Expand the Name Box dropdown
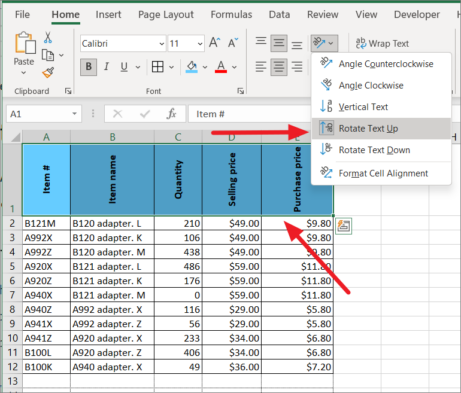461x393 pixels. [x=74, y=114]
